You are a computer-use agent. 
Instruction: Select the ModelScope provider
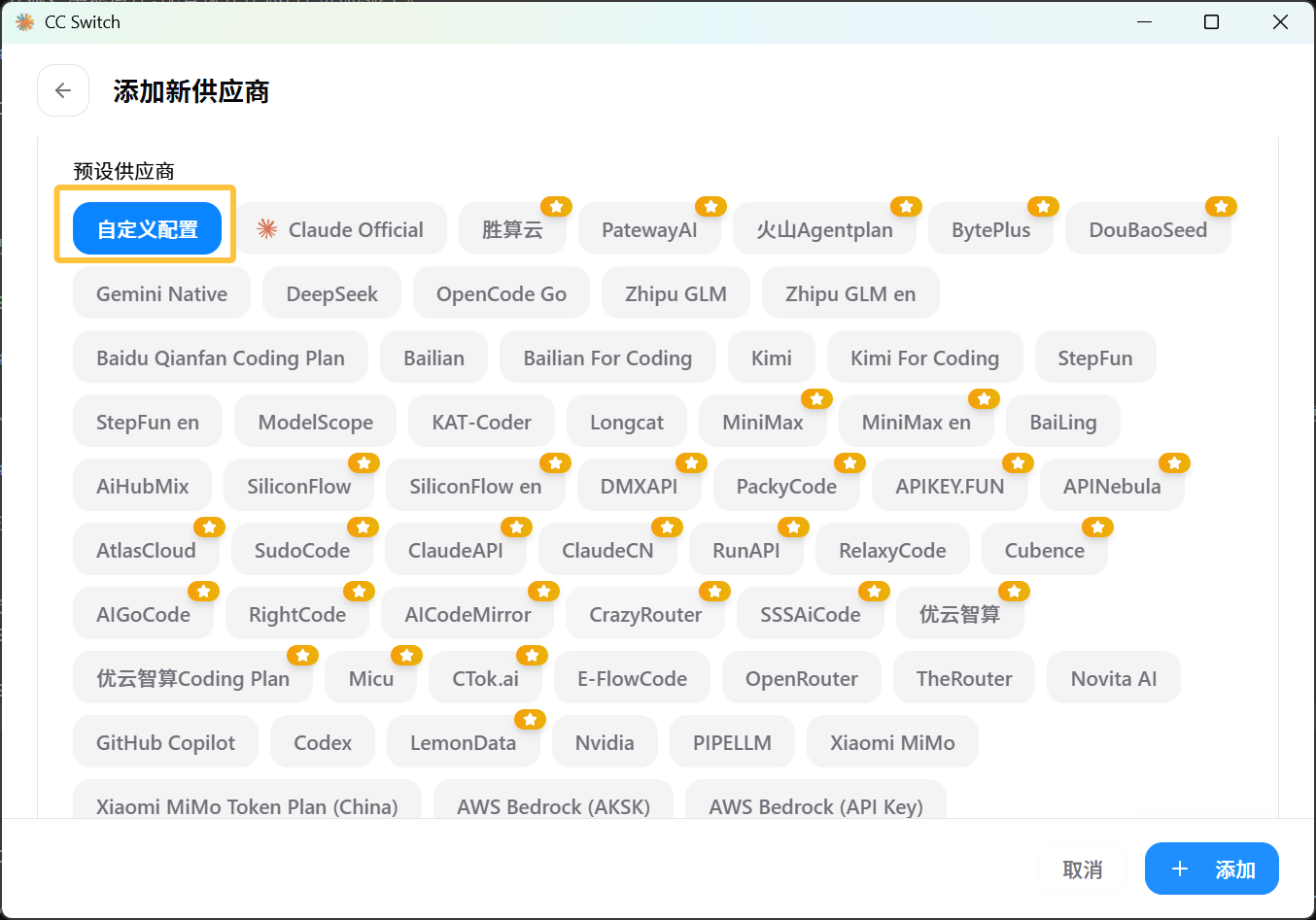coord(315,422)
